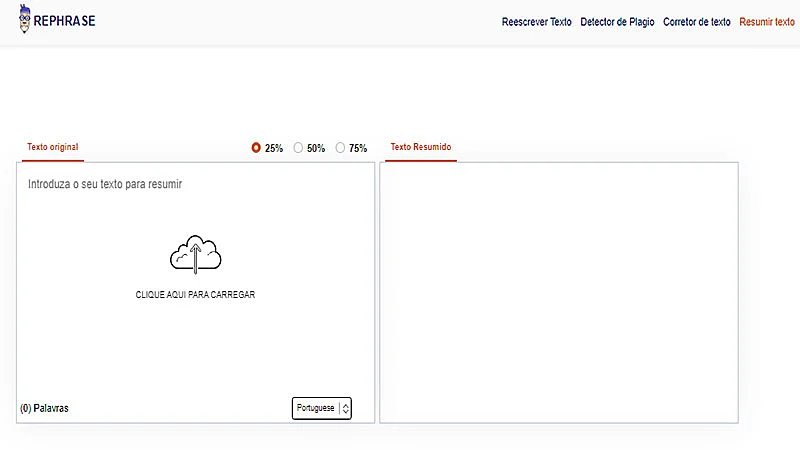Click the (0) Palavras word counter
The width and height of the screenshot is (800, 450).
pyautogui.click(x=45, y=408)
